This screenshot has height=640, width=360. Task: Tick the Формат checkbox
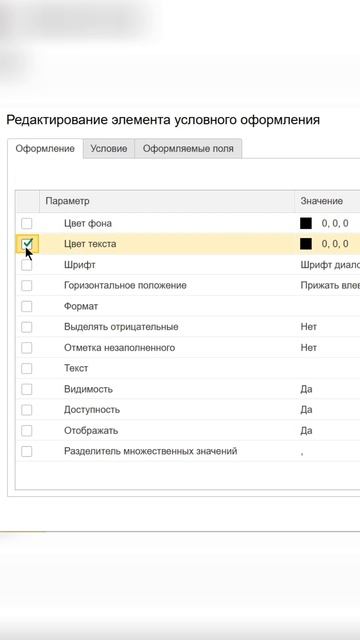[27, 306]
